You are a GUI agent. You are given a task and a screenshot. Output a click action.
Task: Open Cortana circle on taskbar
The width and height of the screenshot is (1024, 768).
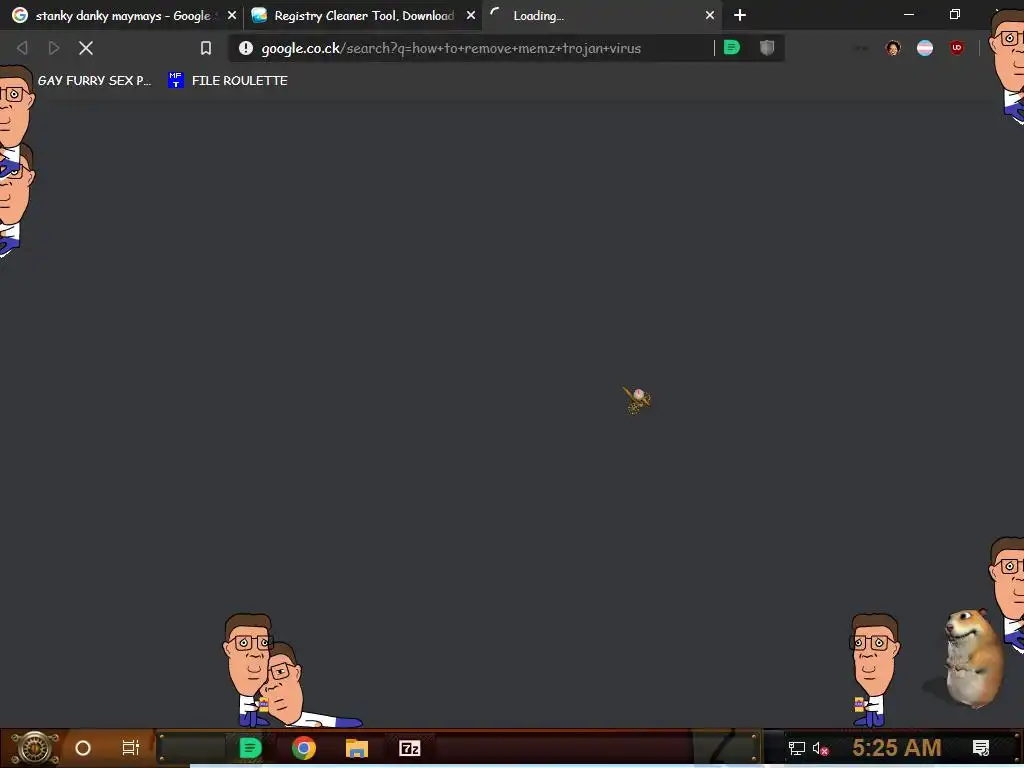click(x=83, y=748)
